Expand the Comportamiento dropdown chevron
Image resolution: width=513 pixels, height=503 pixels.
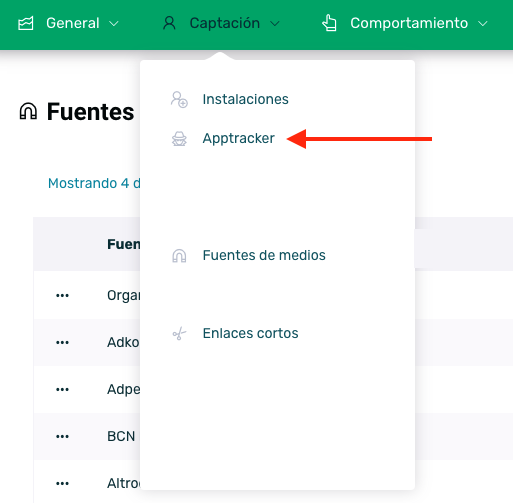483,24
